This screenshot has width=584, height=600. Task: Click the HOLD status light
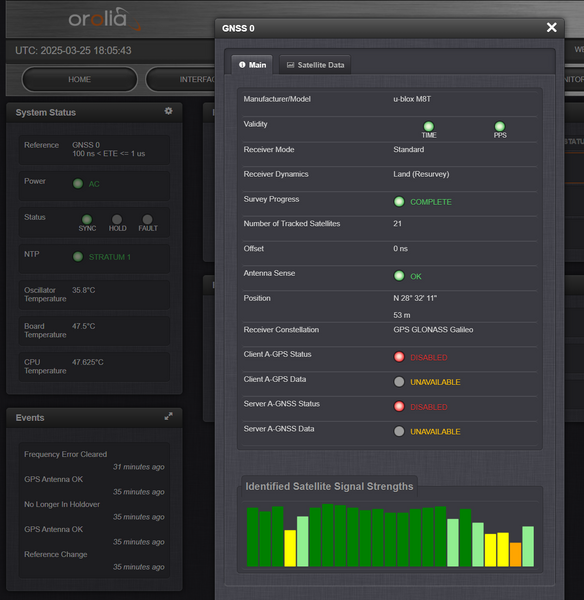click(117, 219)
